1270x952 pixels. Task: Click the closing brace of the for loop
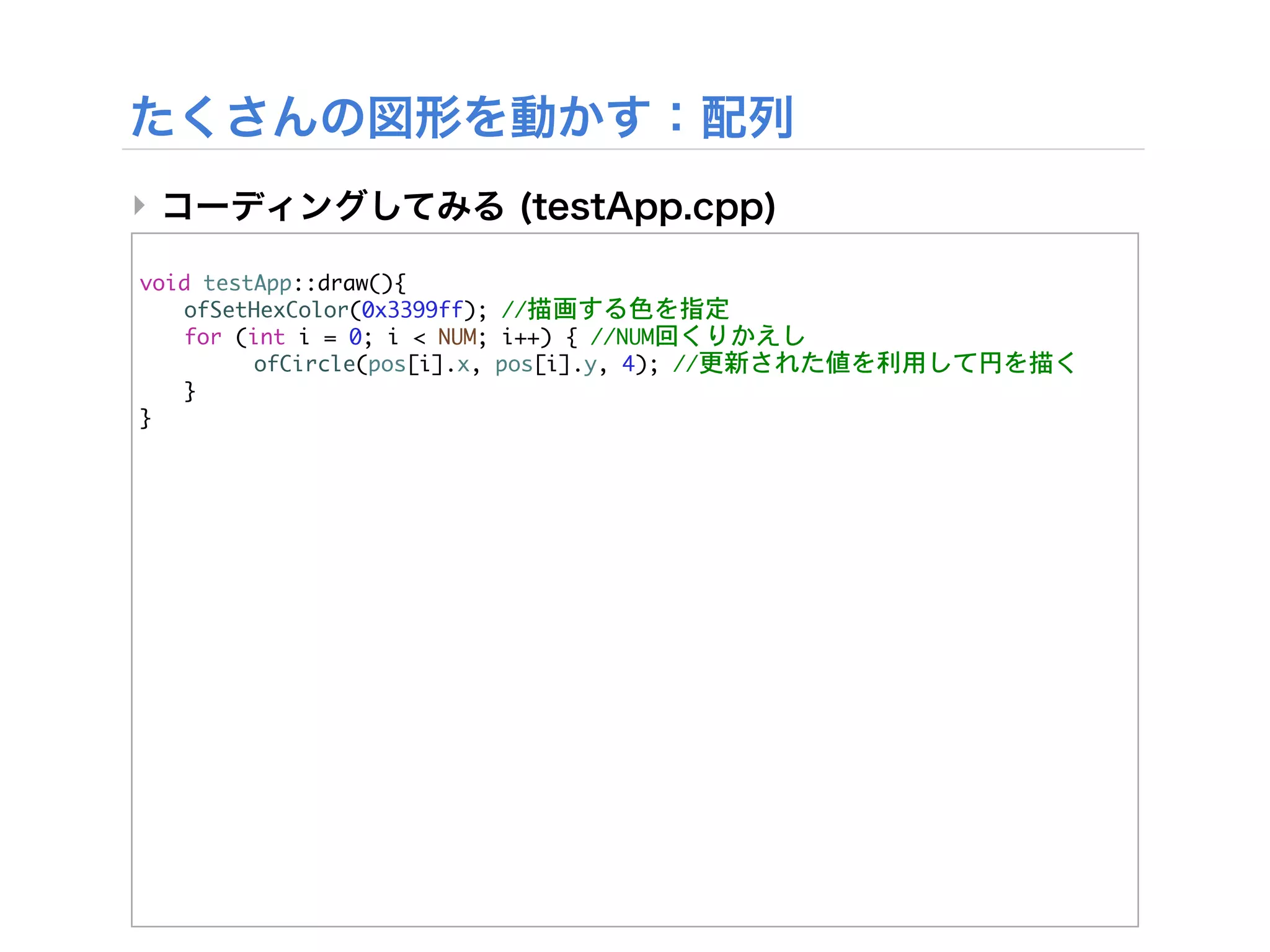coord(190,392)
